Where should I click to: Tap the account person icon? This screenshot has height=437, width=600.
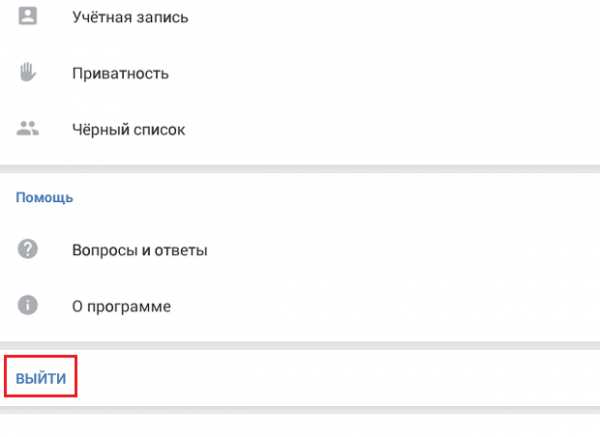pyautogui.click(x=28, y=16)
